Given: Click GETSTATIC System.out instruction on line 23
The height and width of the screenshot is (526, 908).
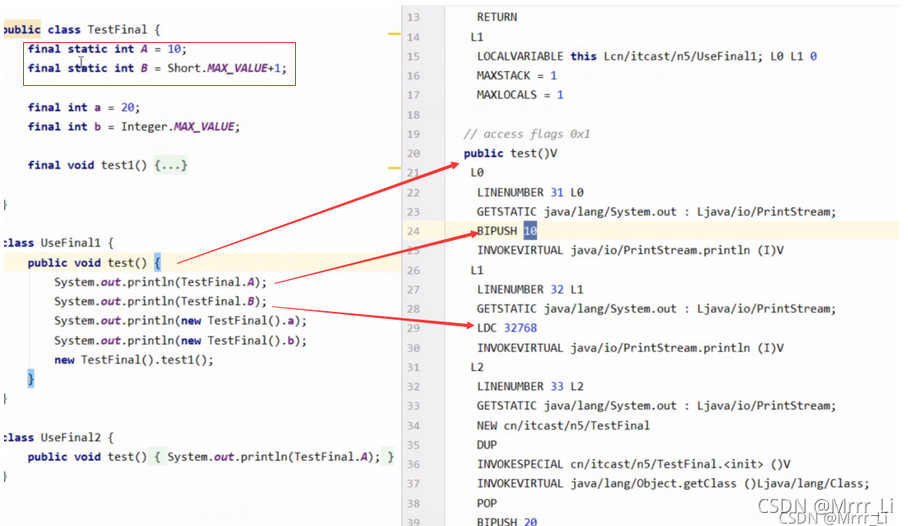Looking at the screenshot, I should 656,212.
